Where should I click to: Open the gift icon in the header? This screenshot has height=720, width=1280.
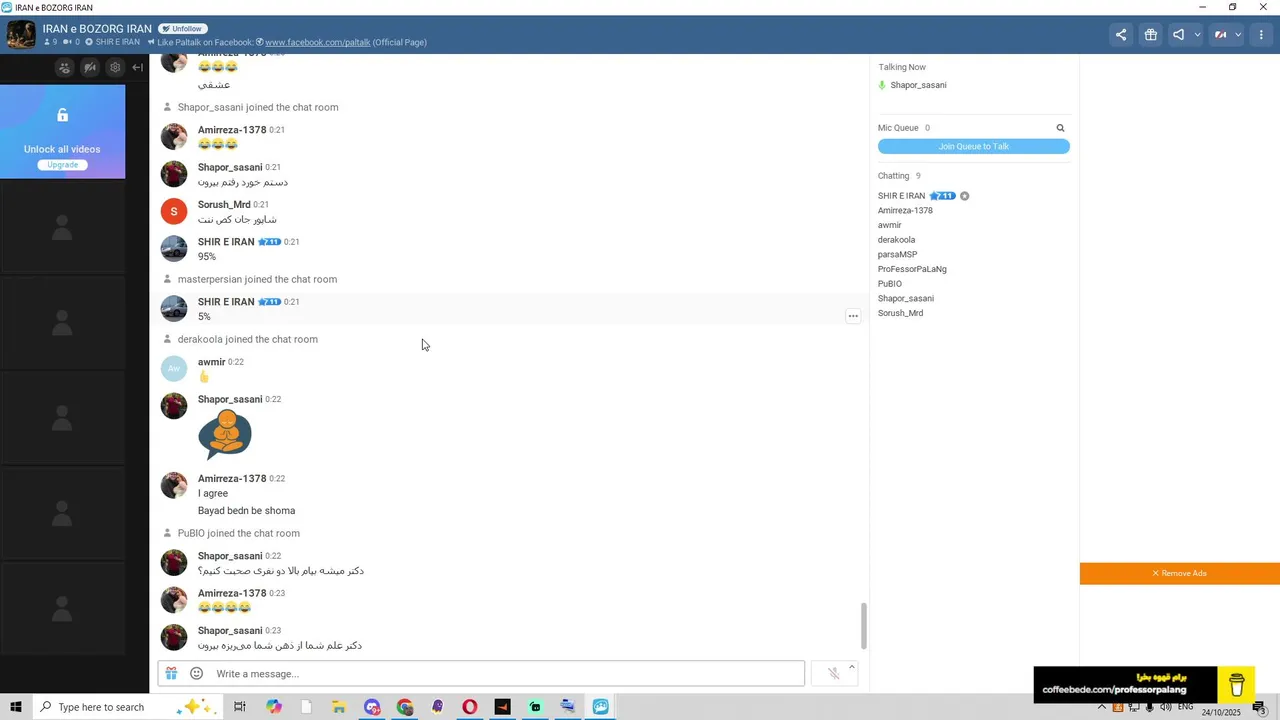[x=1151, y=35]
